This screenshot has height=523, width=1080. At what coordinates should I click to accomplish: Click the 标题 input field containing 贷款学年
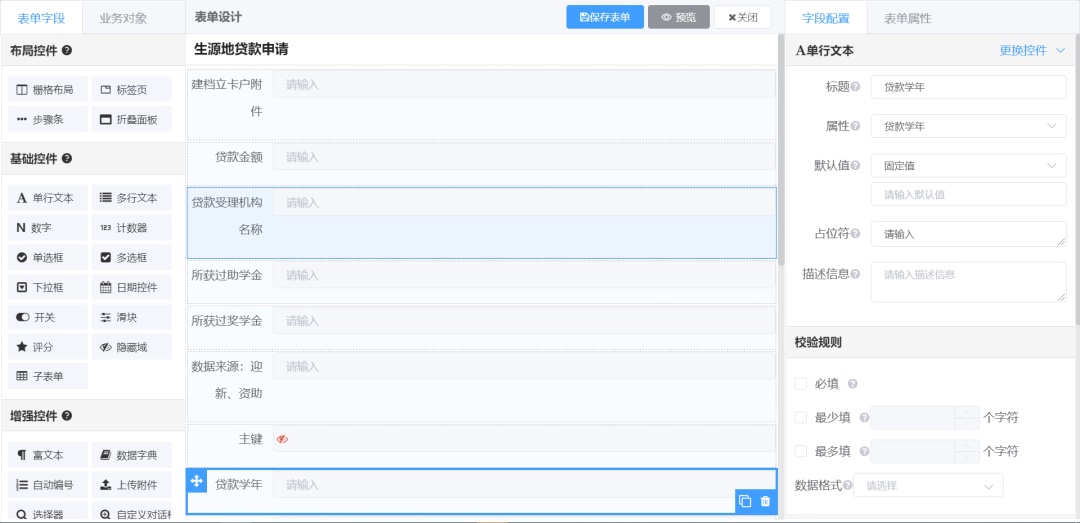(x=967, y=87)
